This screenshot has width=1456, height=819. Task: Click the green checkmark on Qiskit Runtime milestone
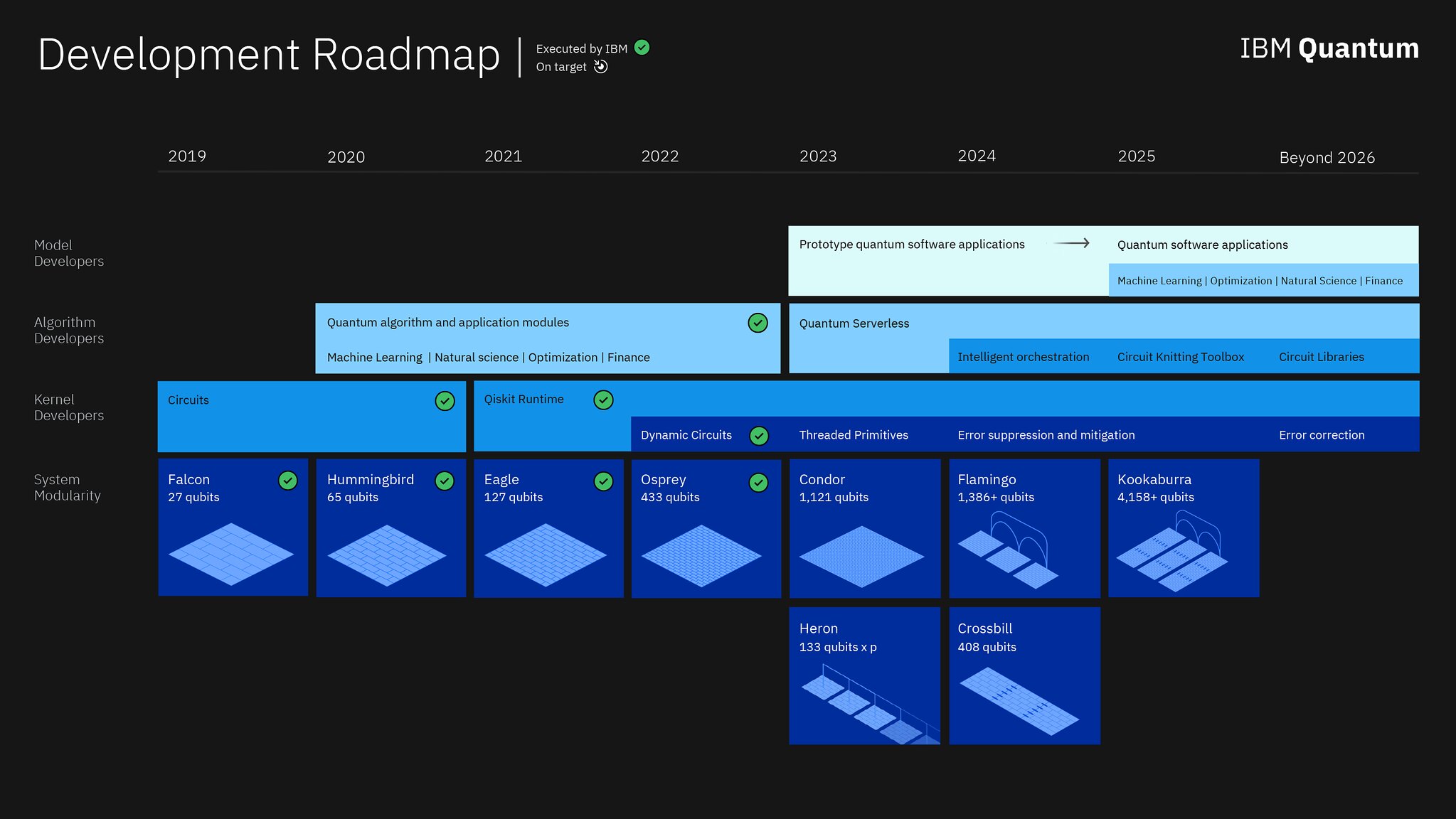603,399
